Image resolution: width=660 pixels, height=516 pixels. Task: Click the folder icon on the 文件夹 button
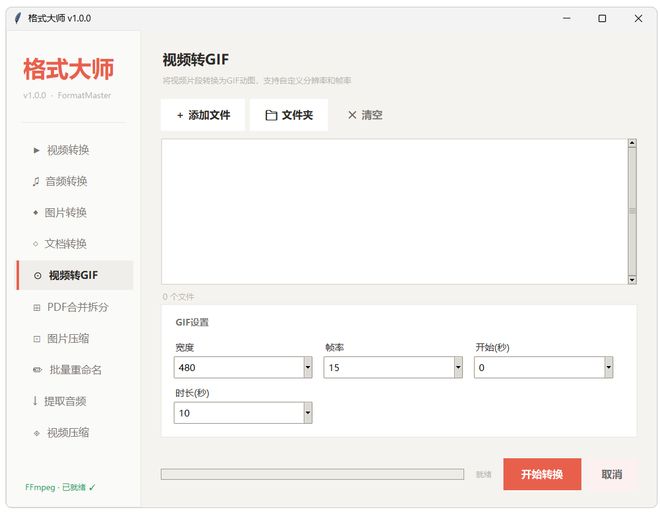[x=271, y=115]
